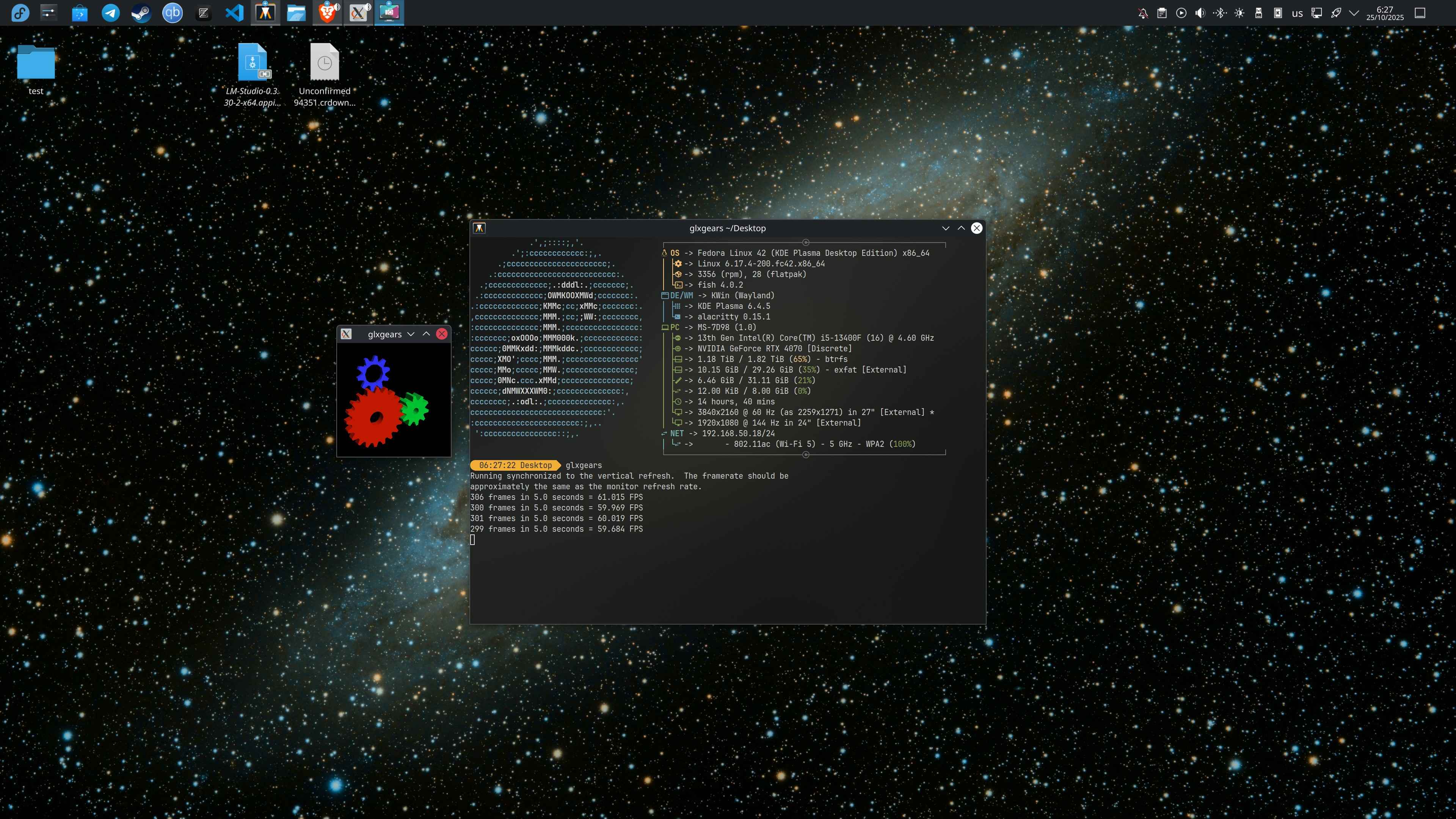Switch to the Brave browser task
Screen dimensions: 1456x819
pyautogui.click(x=327, y=13)
